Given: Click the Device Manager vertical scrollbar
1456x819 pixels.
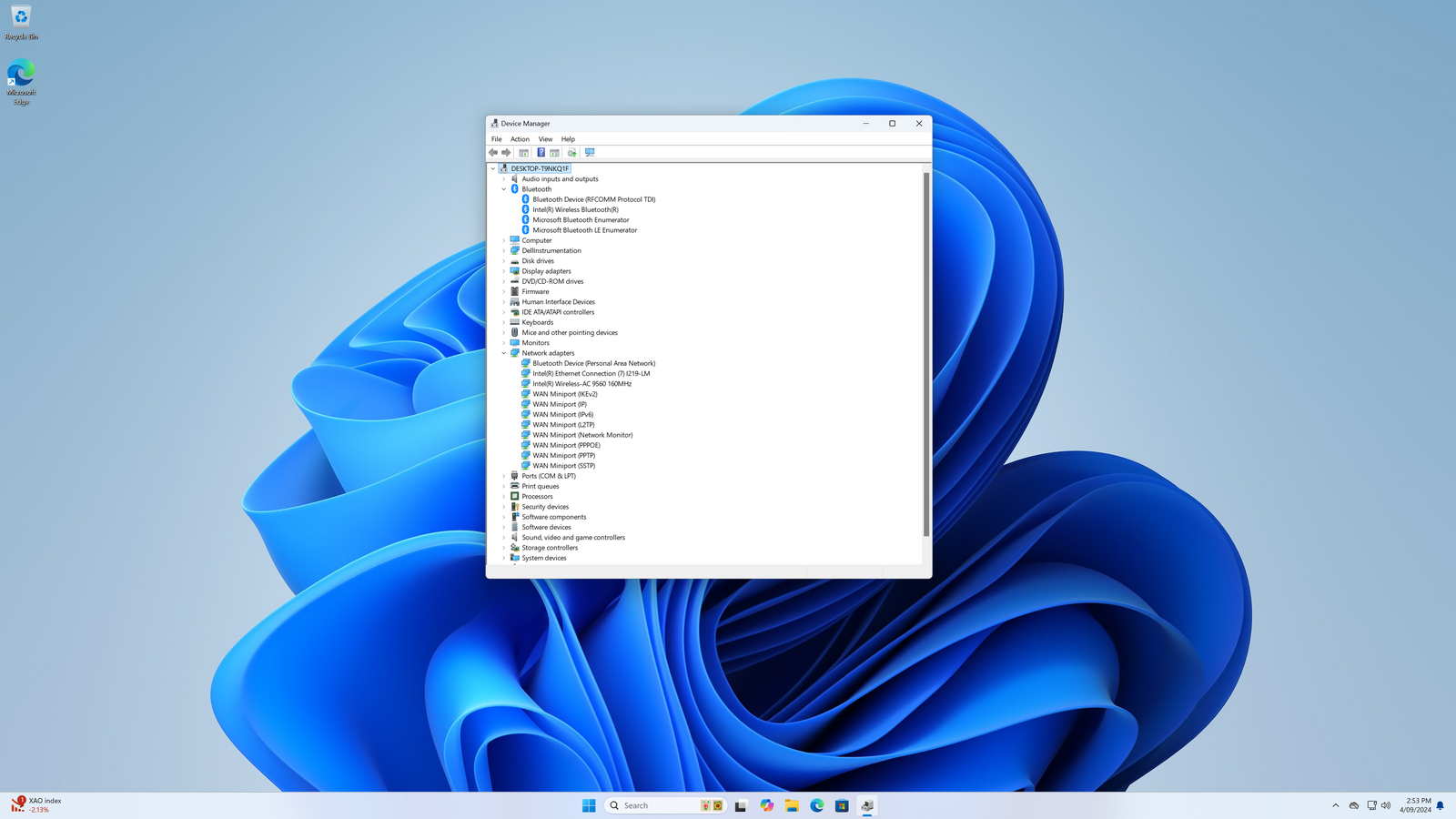Looking at the screenshot, I should pyautogui.click(x=926, y=355).
